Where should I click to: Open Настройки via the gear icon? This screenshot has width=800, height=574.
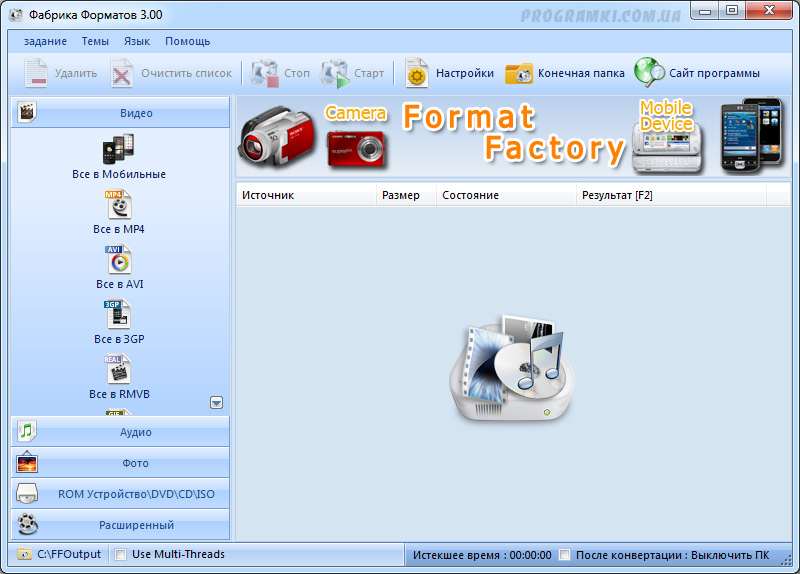[x=417, y=73]
